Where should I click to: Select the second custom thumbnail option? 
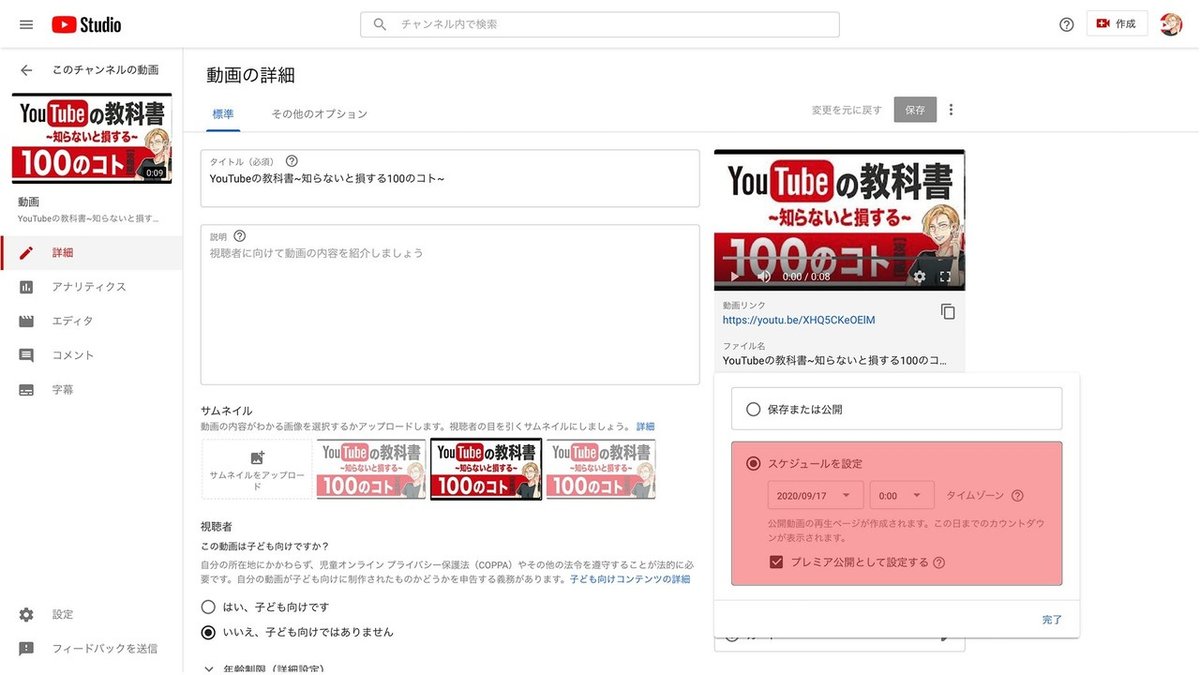(486, 470)
